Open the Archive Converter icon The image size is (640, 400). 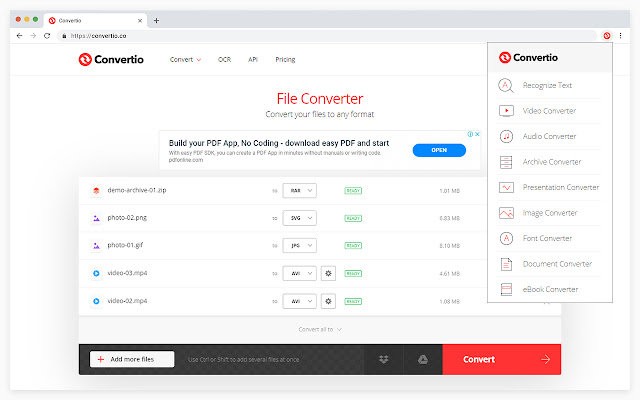point(506,162)
